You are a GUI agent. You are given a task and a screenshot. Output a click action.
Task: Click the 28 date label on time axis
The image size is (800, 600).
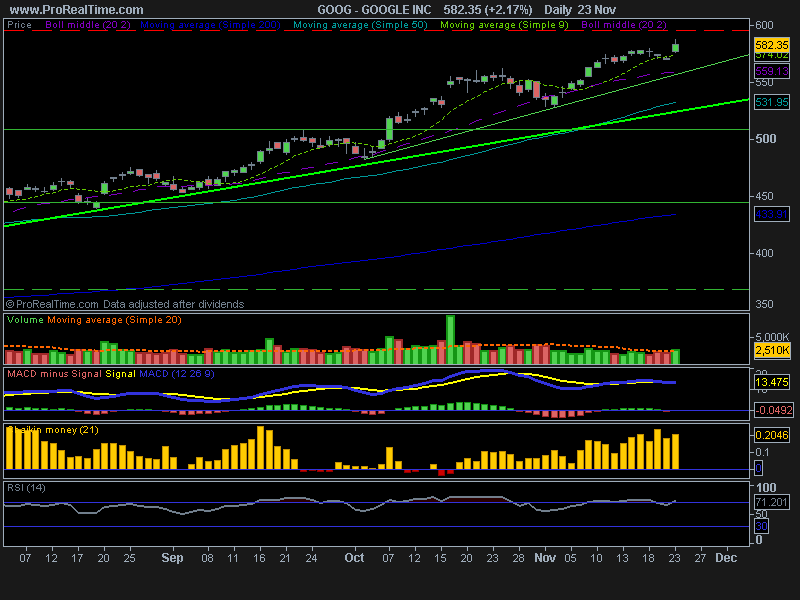518,558
